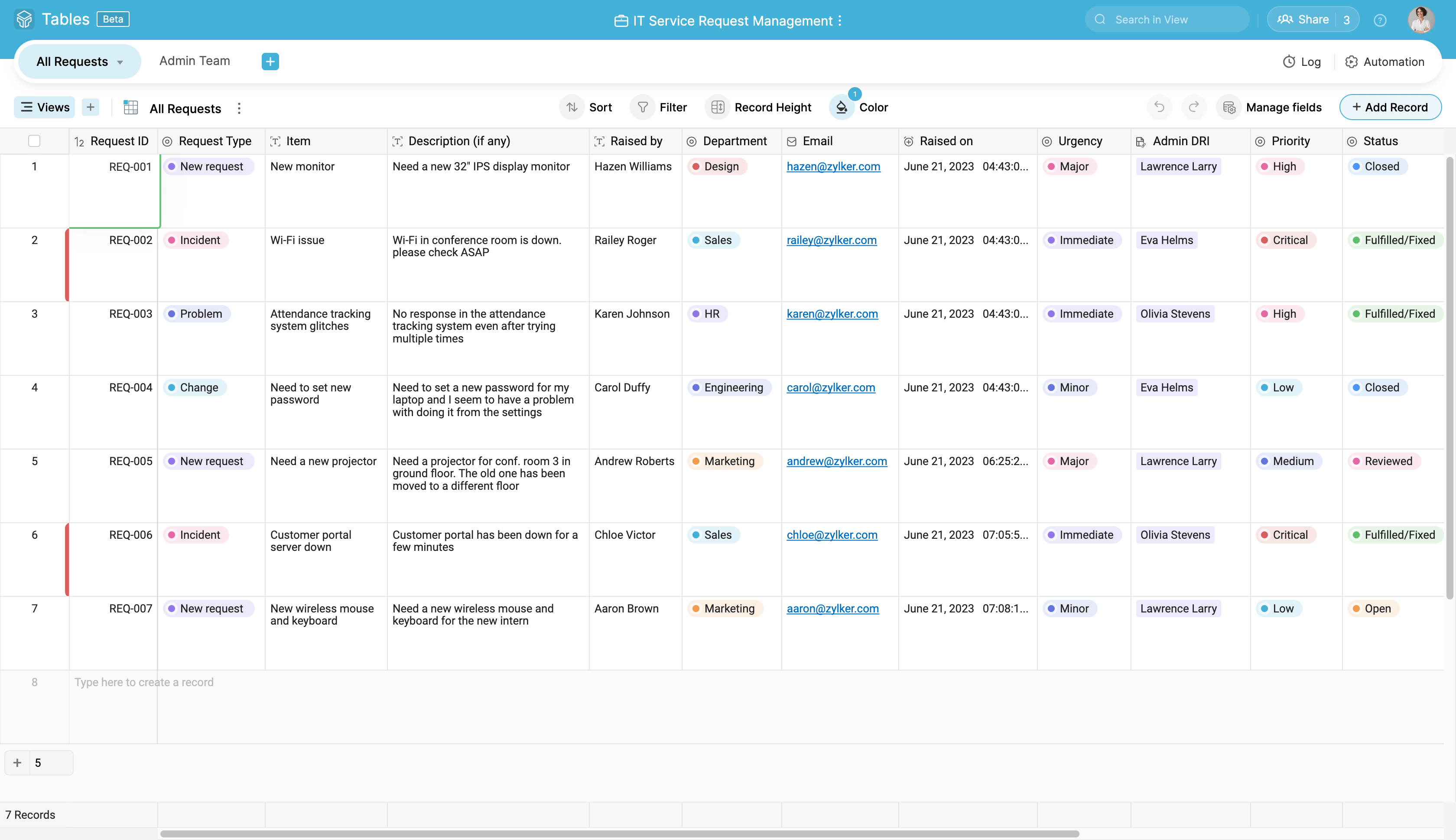The height and width of the screenshot is (840, 1456).
Task: Toggle the Views sidebar panel
Action: click(x=45, y=107)
